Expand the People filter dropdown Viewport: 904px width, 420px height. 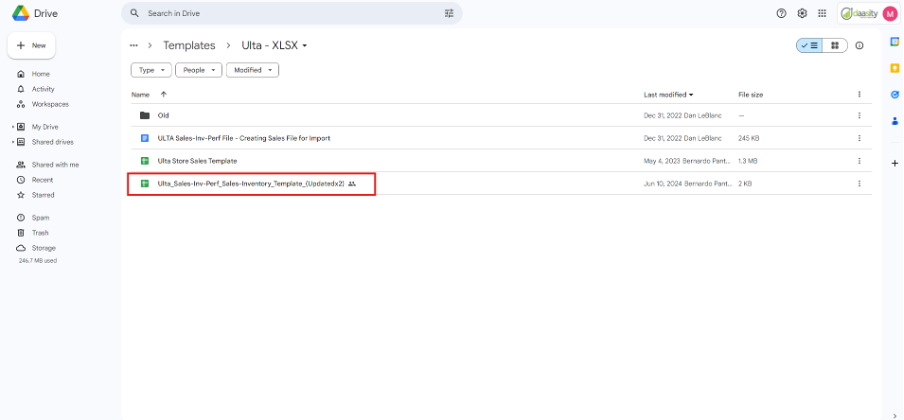[x=198, y=70]
